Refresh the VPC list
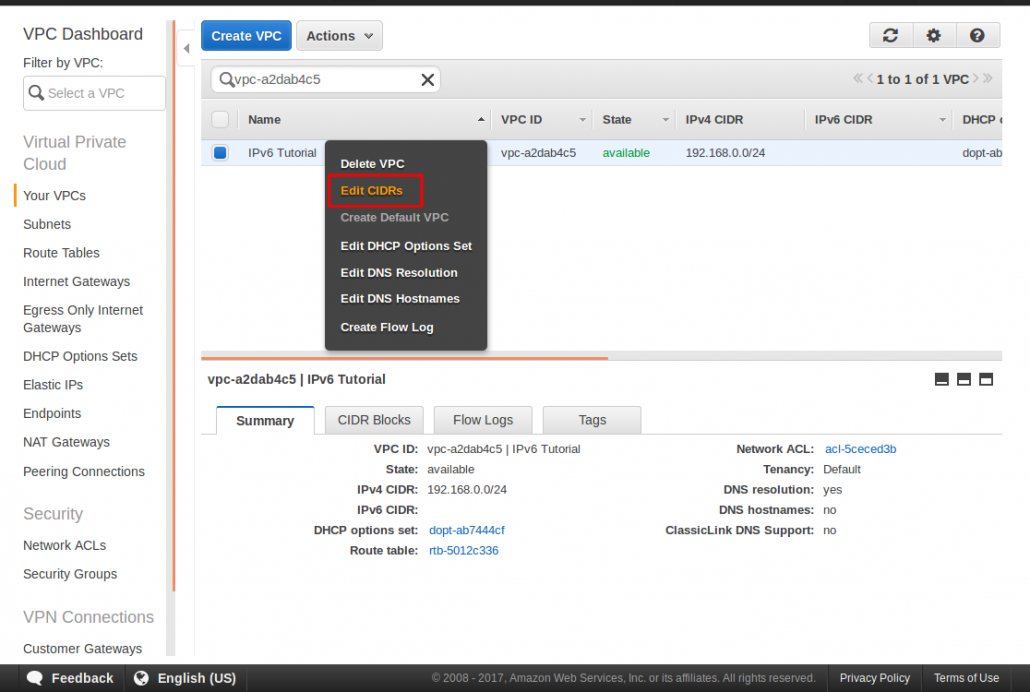Viewport: 1030px width, 692px height. point(890,35)
